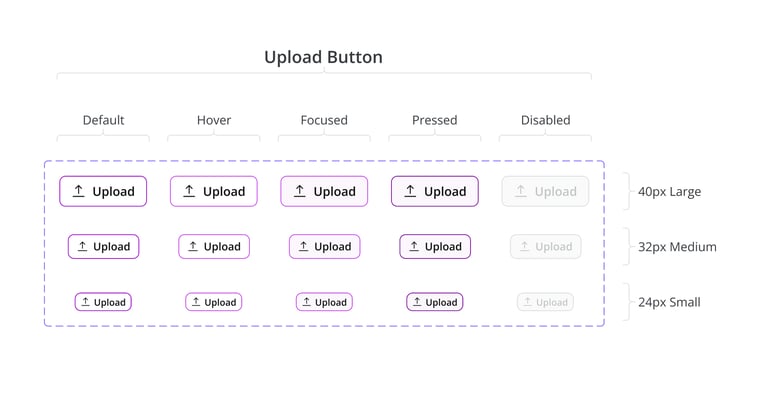Click upload icon in medium Disabled button
This screenshot has height=399, width=768.
pos(525,247)
